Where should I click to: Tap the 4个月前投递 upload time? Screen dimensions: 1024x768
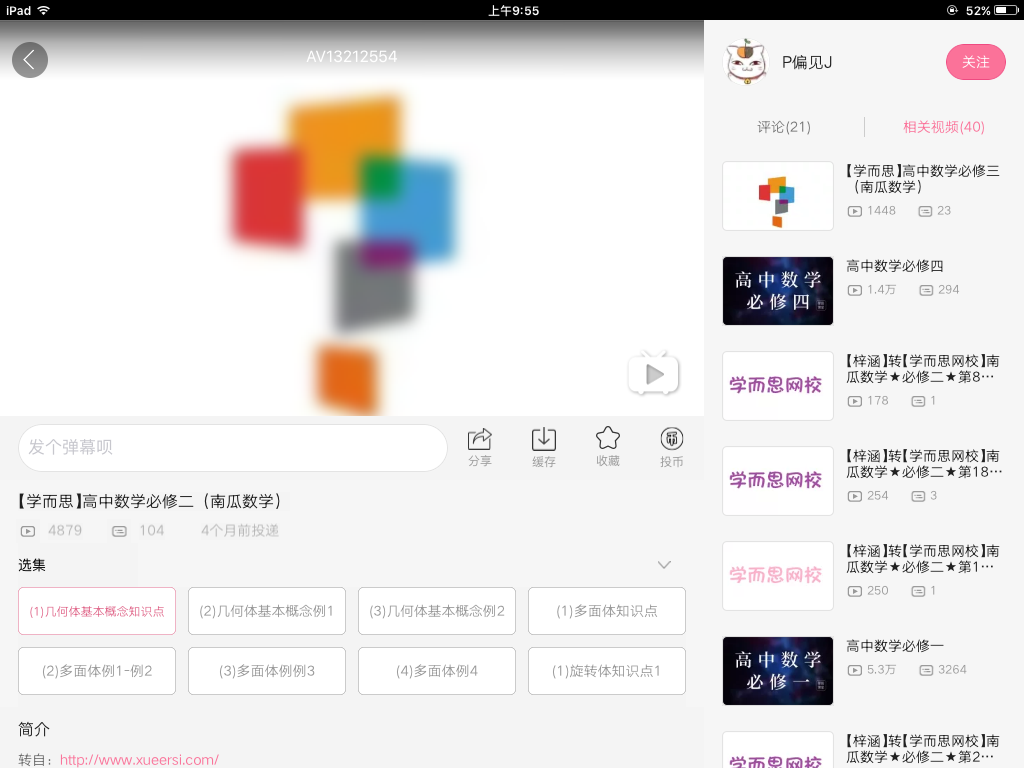(x=240, y=530)
